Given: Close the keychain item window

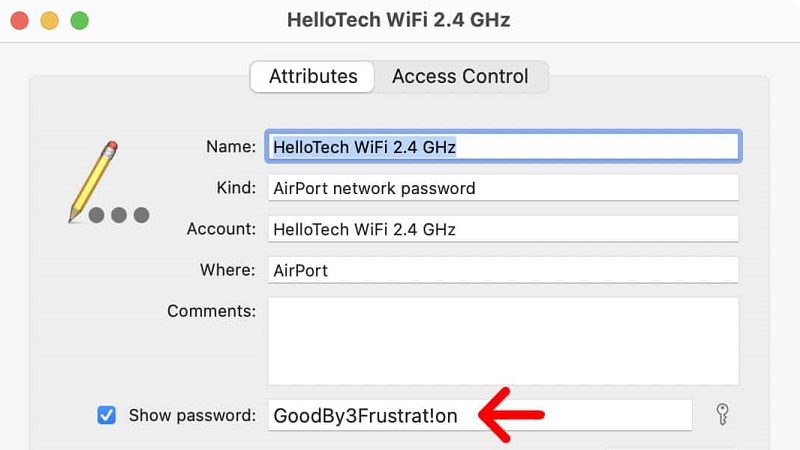Looking at the screenshot, I should 19,20.
